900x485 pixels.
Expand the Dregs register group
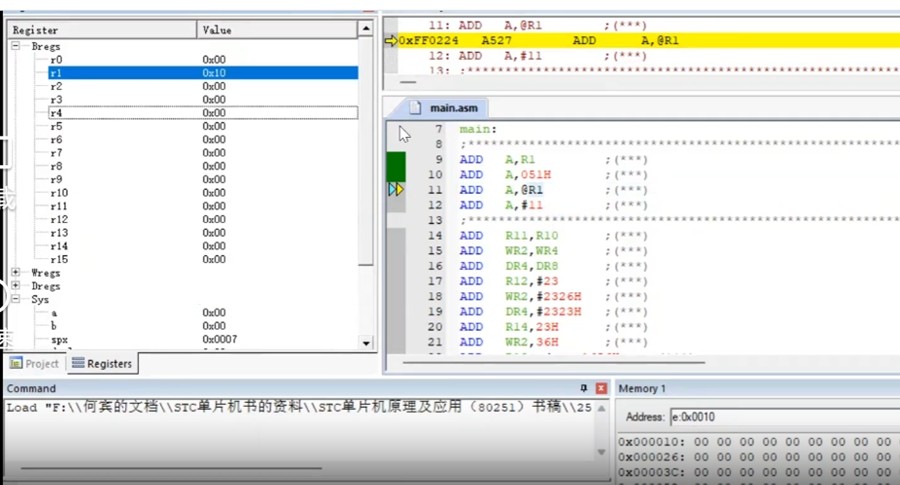[16, 286]
